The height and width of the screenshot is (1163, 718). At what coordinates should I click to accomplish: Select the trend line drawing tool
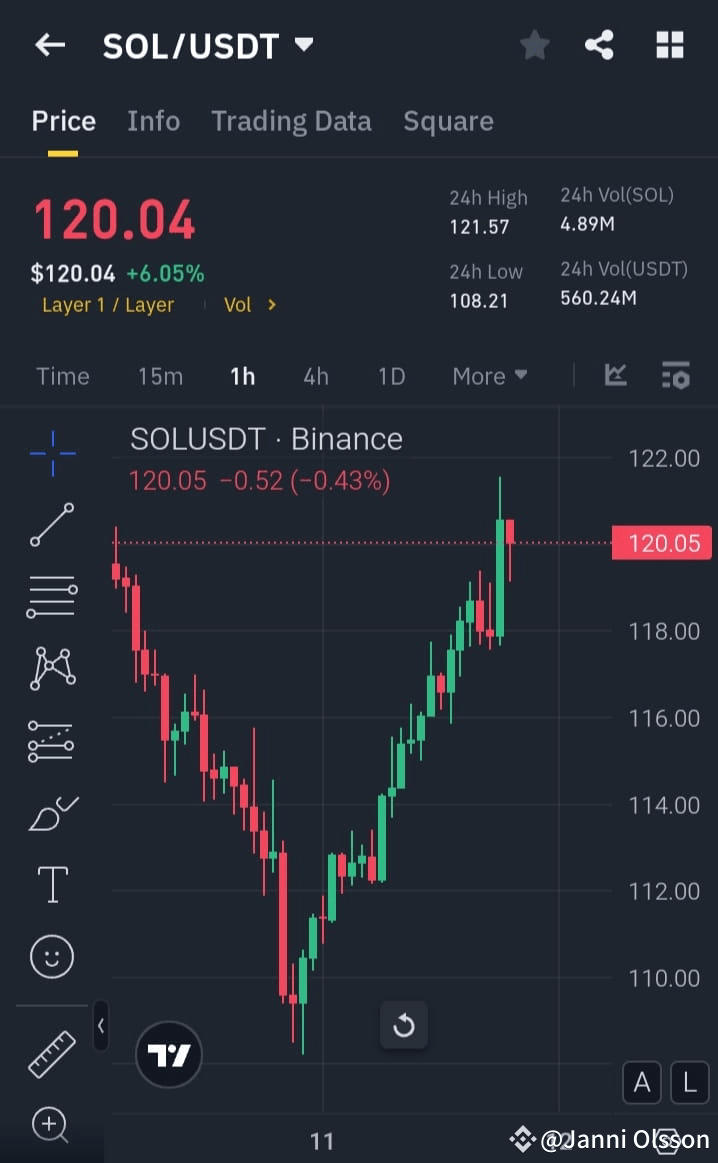point(51,525)
